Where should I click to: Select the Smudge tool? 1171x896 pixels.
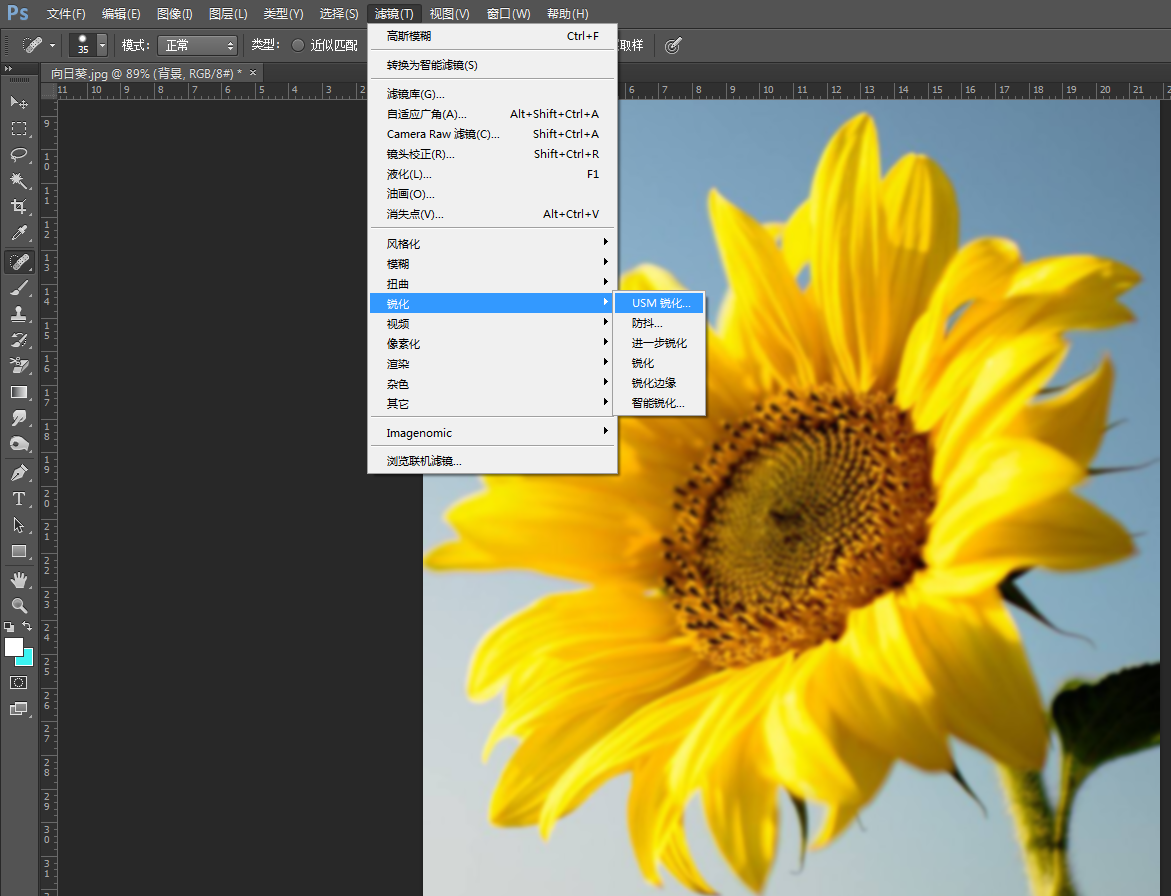[x=19, y=418]
